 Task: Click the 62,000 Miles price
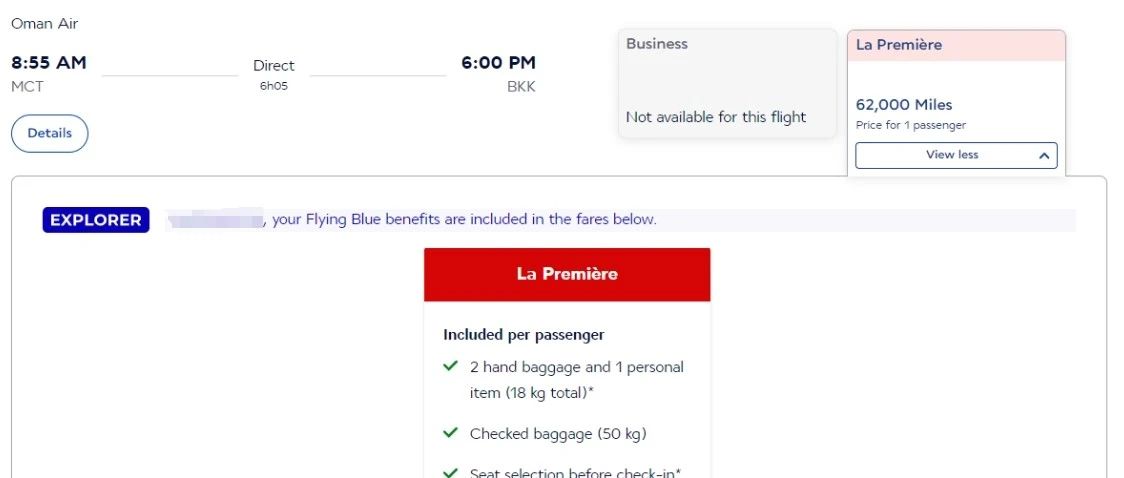(x=904, y=105)
